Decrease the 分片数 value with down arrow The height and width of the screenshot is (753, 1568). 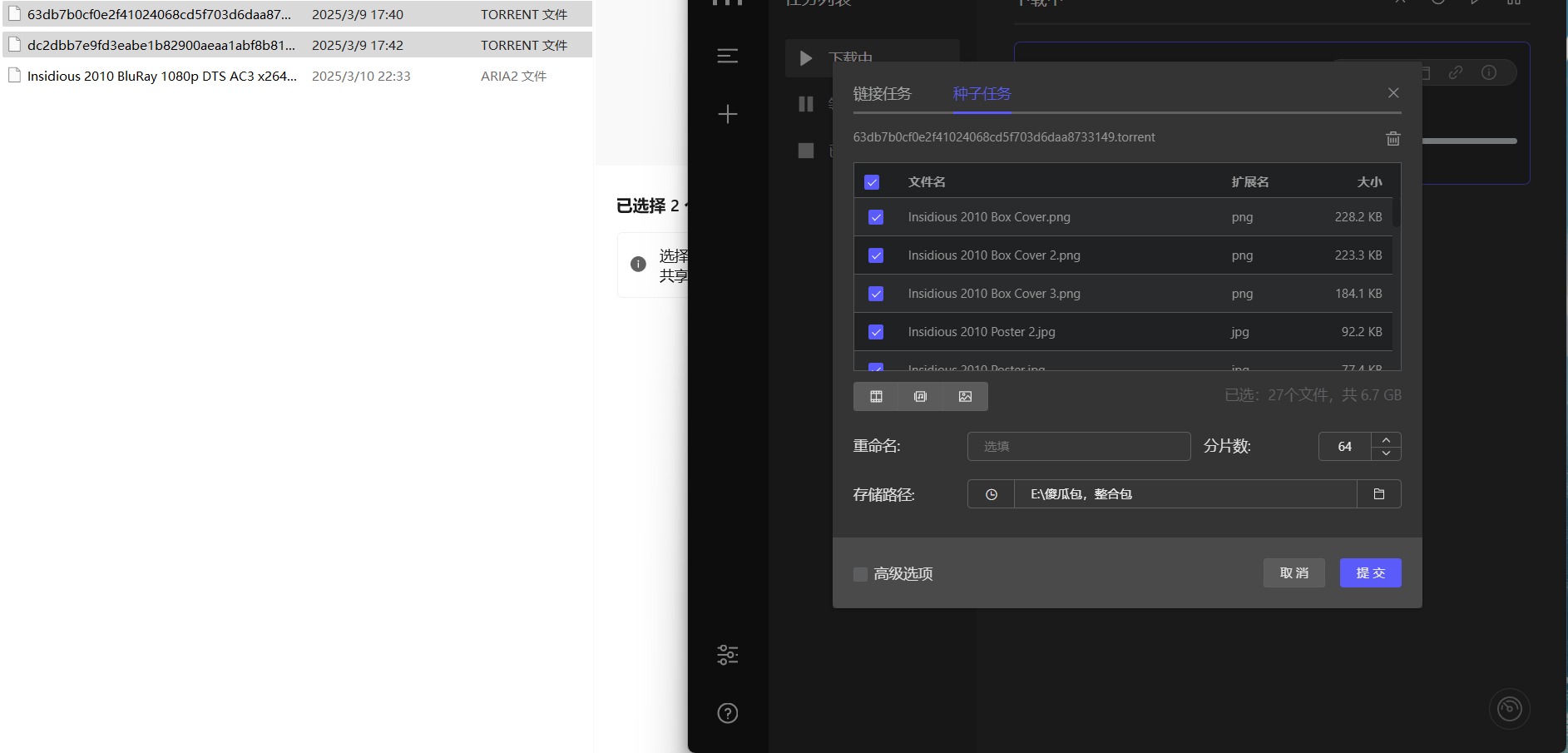point(1386,453)
